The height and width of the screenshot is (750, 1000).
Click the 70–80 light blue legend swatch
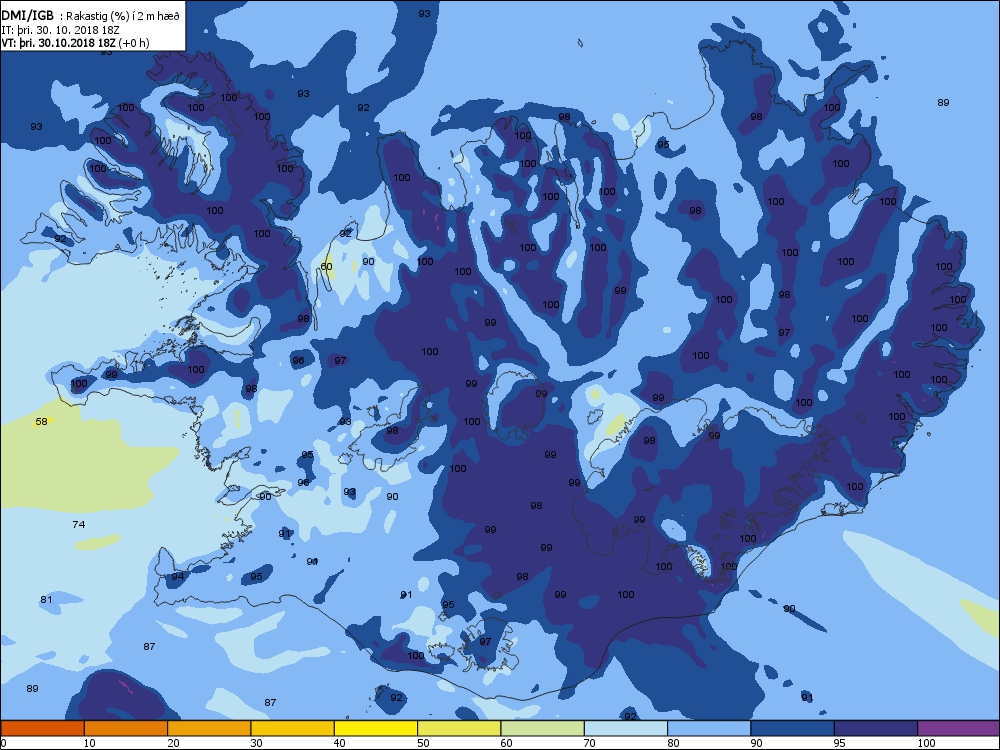coord(626,728)
